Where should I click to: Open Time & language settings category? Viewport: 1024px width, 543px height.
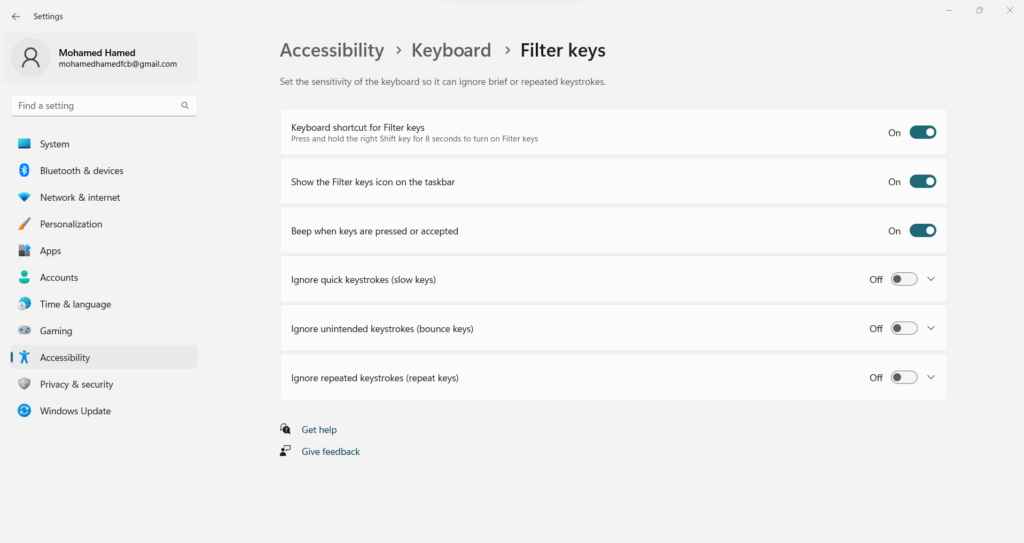(75, 304)
